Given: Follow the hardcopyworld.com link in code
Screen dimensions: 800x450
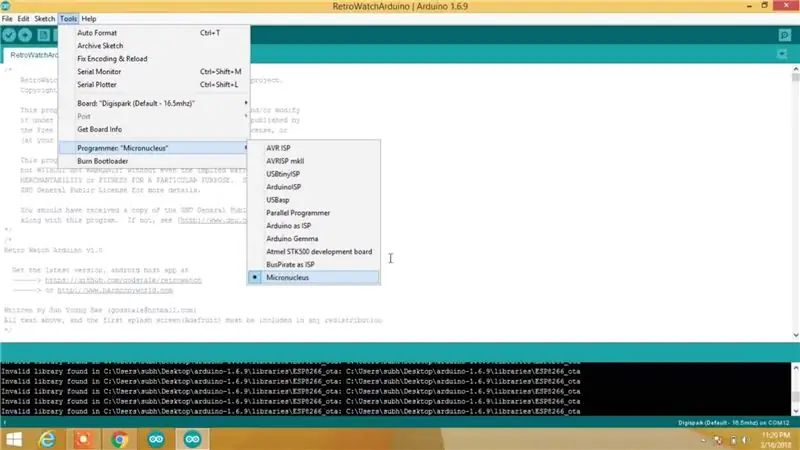Looking at the screenshot, I should click(x=115, y=290).
